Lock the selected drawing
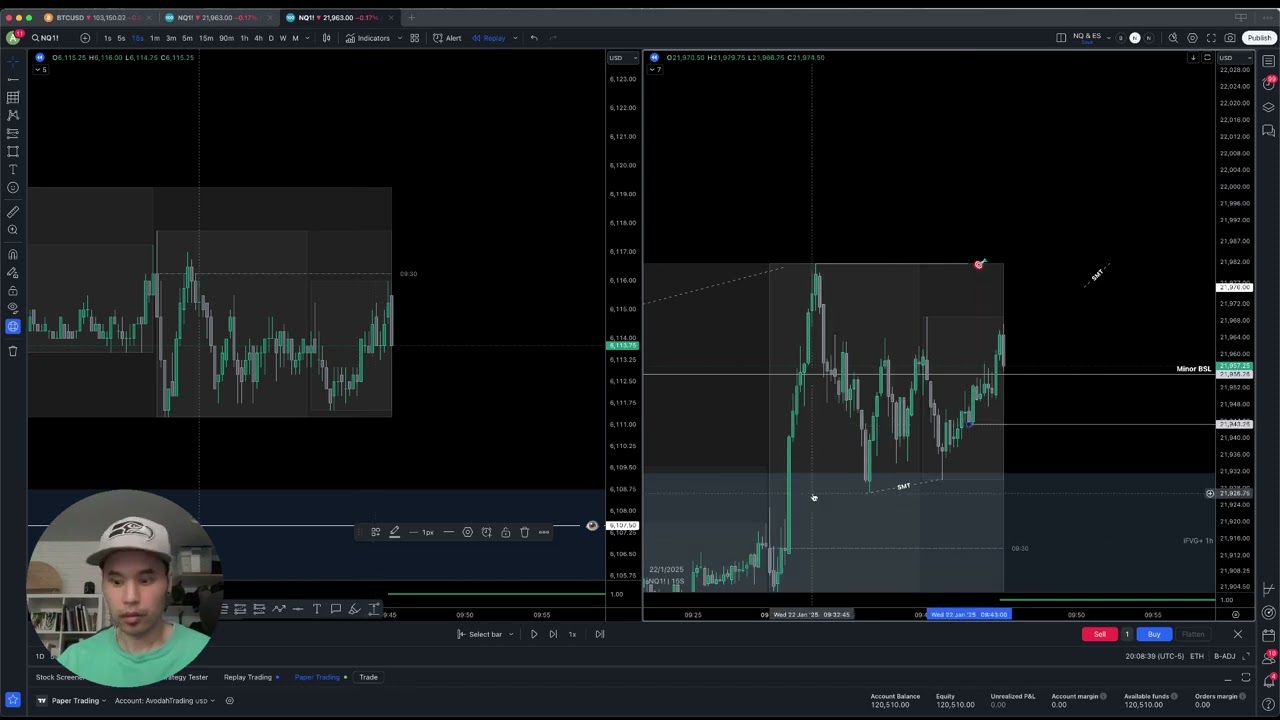This screenshot has height=720, width=1280. 505,532
